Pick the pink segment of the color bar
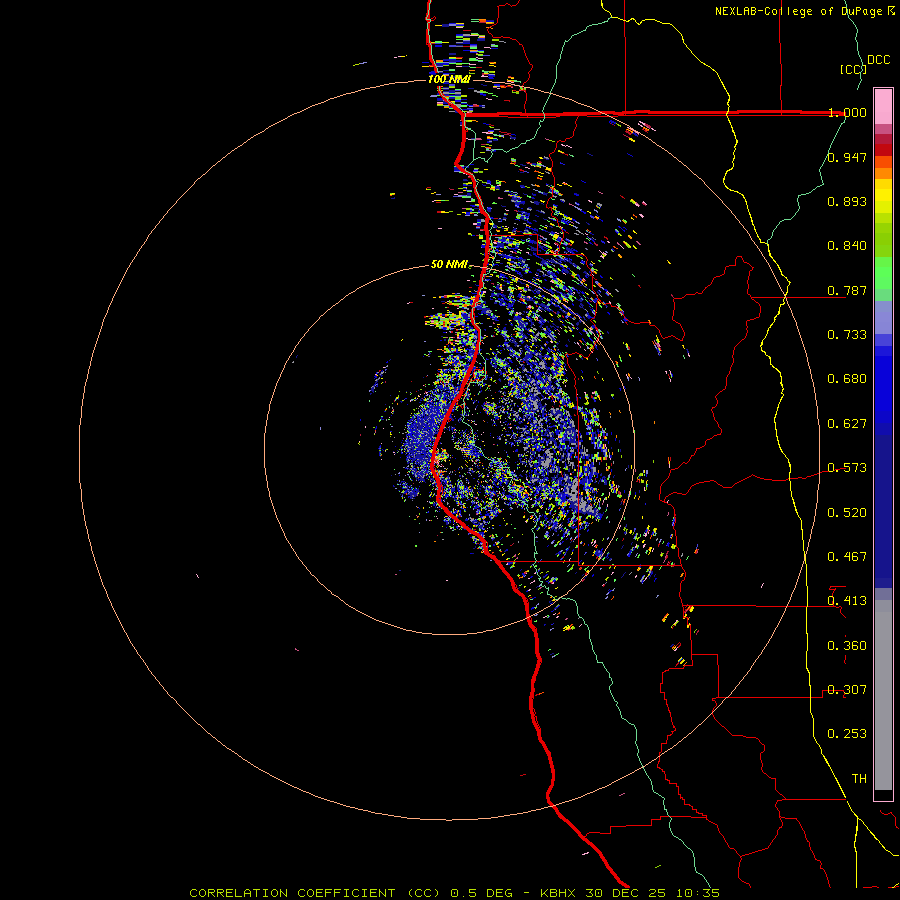Image resolution: width=900 pixels, height=900 pixels. coord(883,107)
